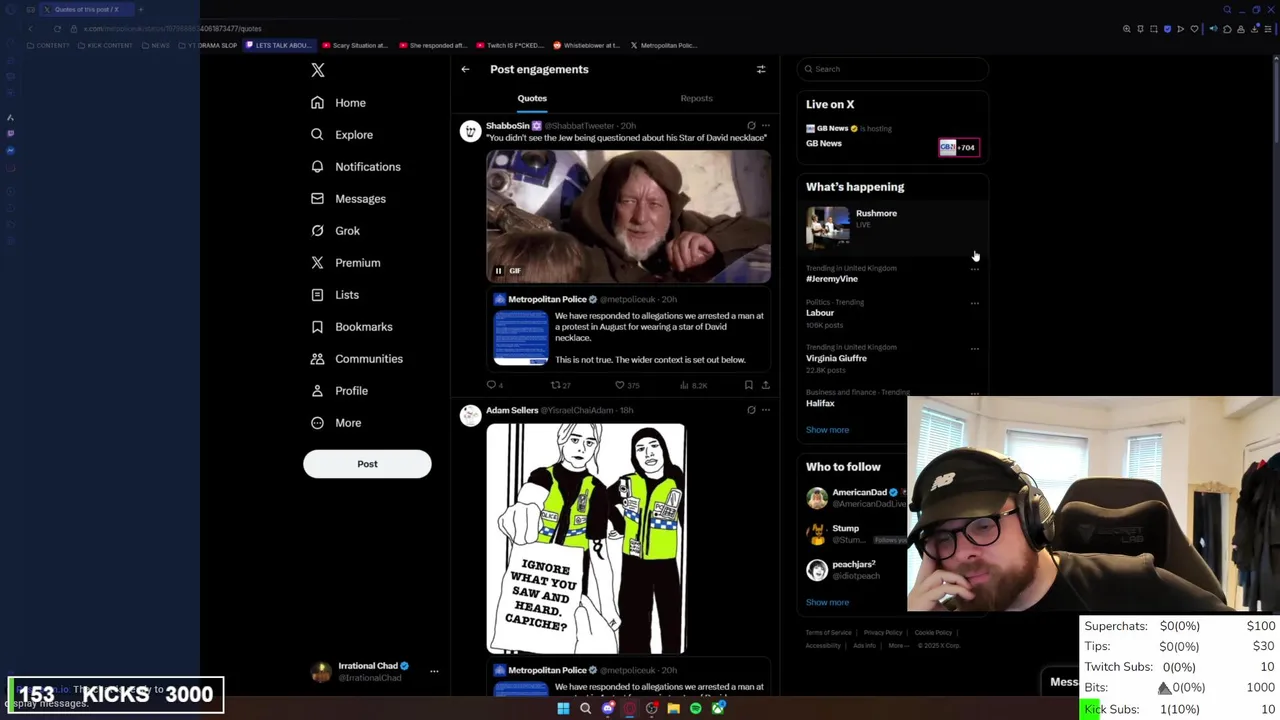Switch to the Reposts tab
The height and width of the screenshot is (720, 1280).
point(696,98)
